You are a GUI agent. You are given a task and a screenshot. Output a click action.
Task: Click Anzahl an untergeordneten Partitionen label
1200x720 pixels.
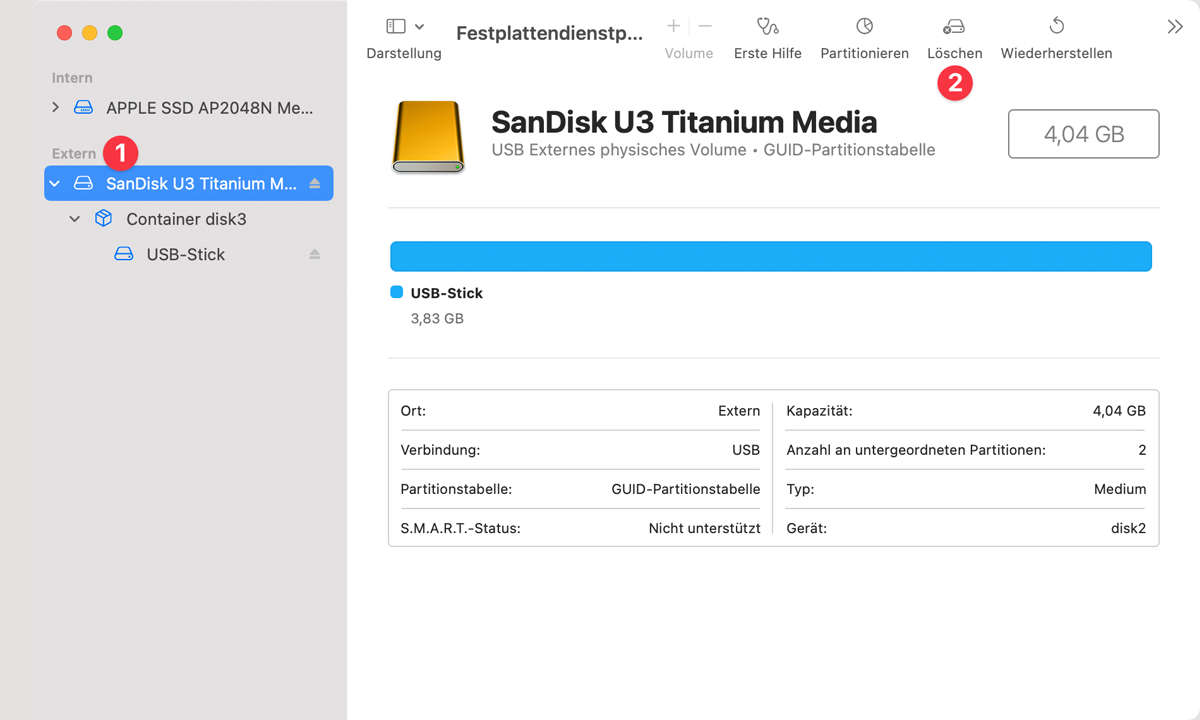coord(916,450)
